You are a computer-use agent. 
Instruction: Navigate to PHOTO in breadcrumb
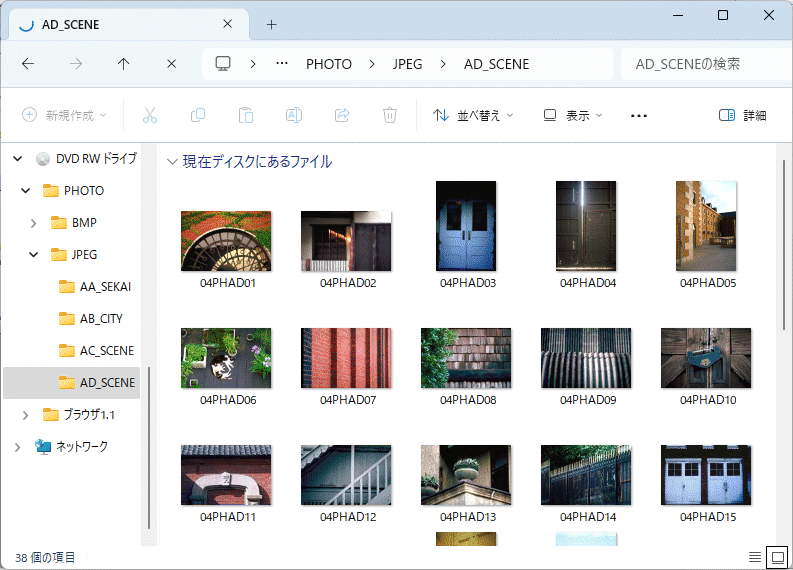coord(329,64)
